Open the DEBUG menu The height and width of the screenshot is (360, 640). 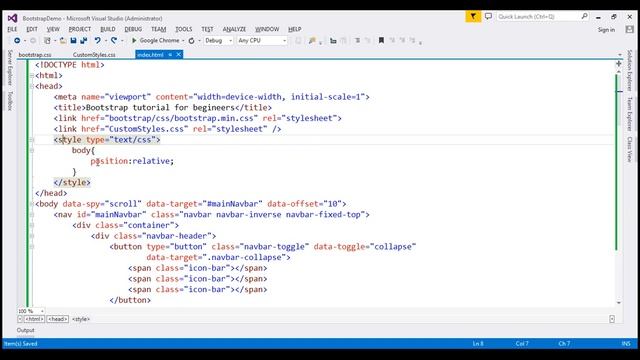(x=133, y=29)
